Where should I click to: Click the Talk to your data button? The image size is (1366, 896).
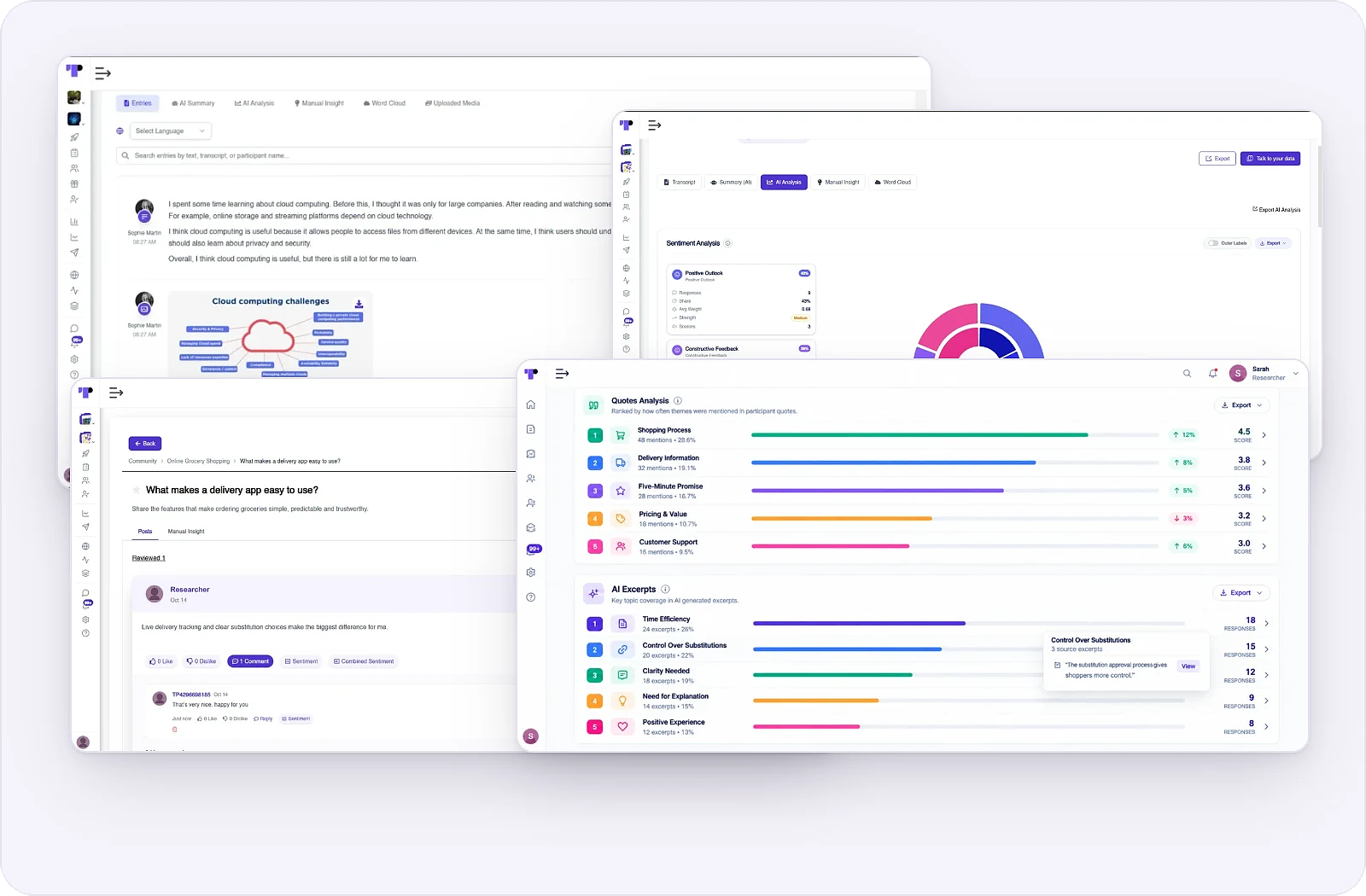coord(1270,159)
